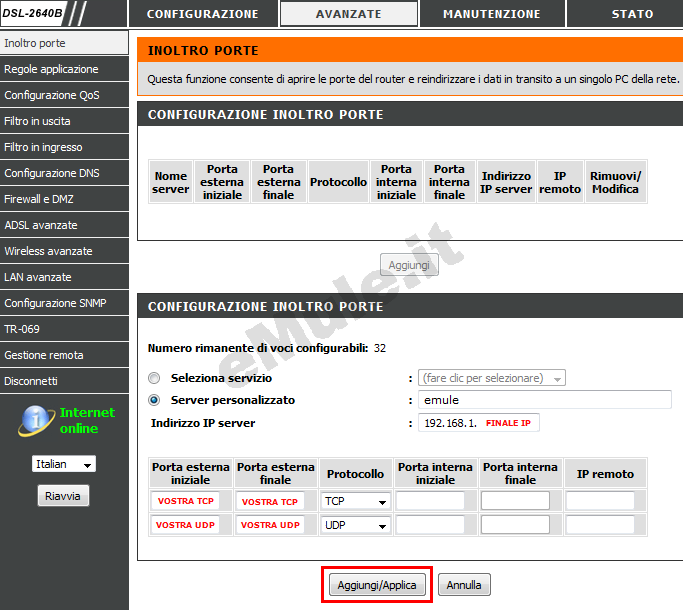The image size is (683, 610).
Task: Open the TCP protocol dropdown
Action: [355, 501]
